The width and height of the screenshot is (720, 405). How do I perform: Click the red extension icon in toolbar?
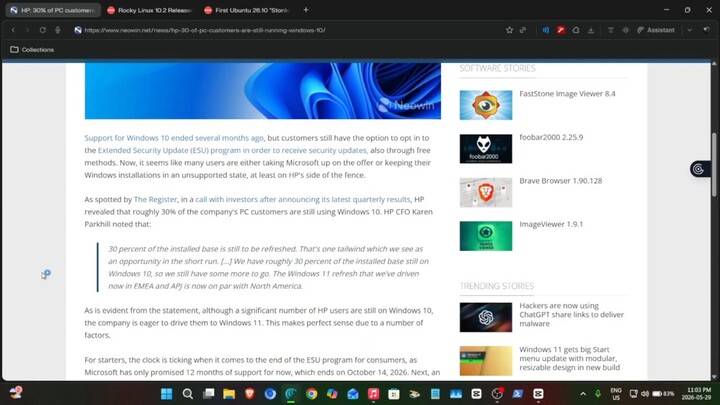[x=561, y=30]
